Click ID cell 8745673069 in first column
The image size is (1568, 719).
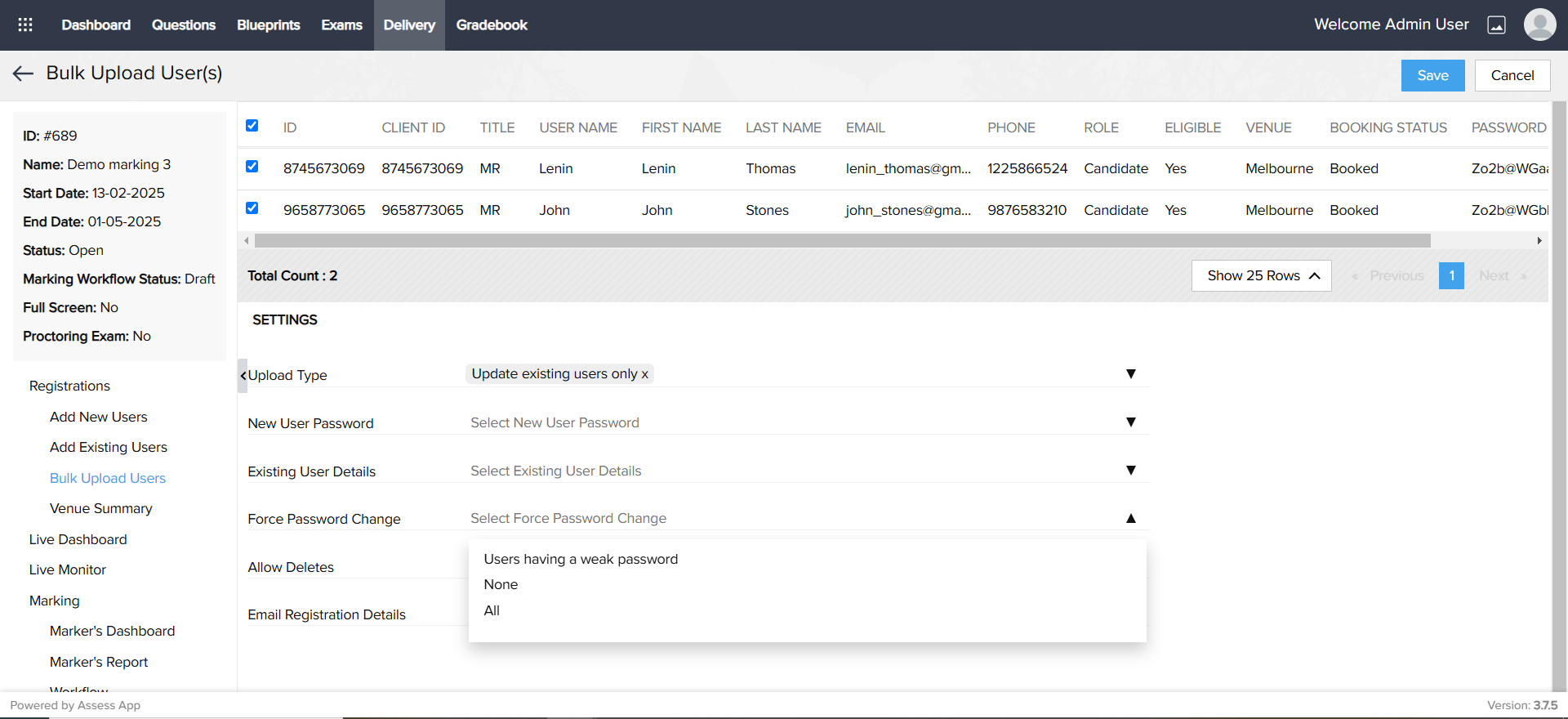point(324,168)
